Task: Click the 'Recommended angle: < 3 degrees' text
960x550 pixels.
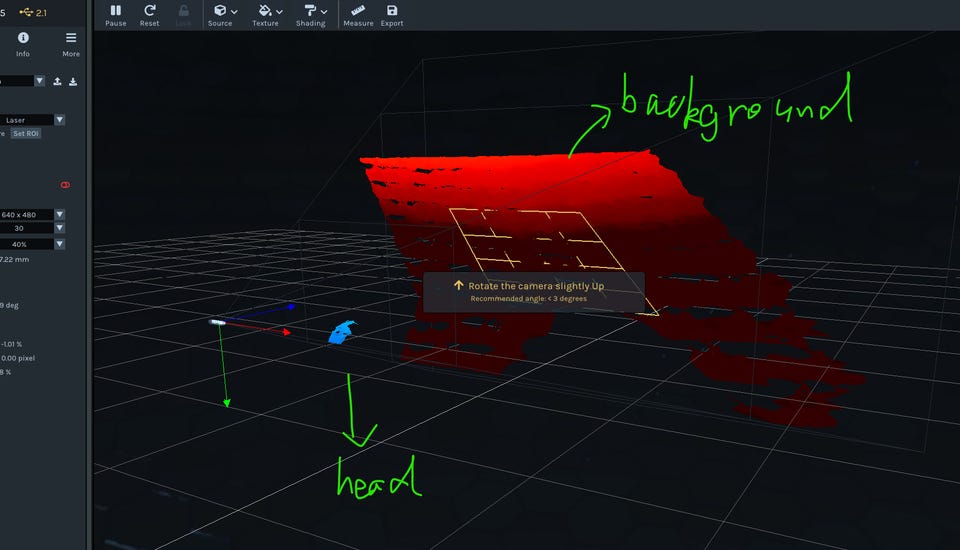Action: coord(528,299)
